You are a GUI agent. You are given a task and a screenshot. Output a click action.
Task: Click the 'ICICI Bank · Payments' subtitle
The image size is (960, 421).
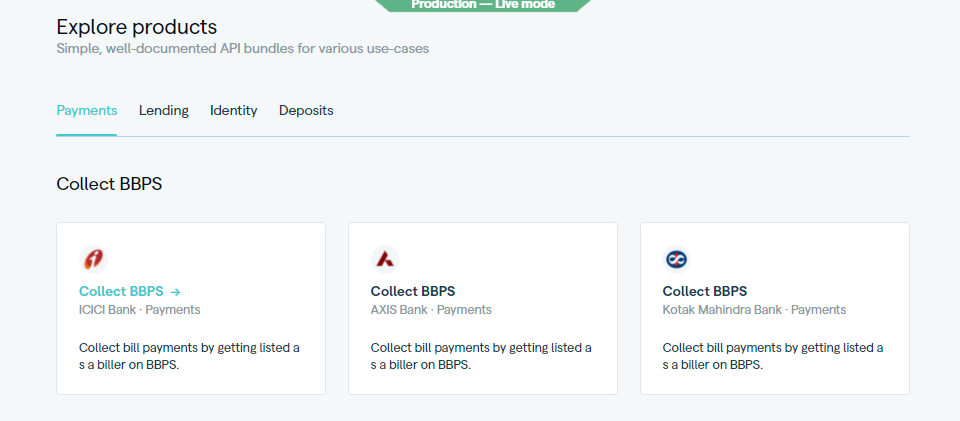pyautogui.click(x=140, y=310)
